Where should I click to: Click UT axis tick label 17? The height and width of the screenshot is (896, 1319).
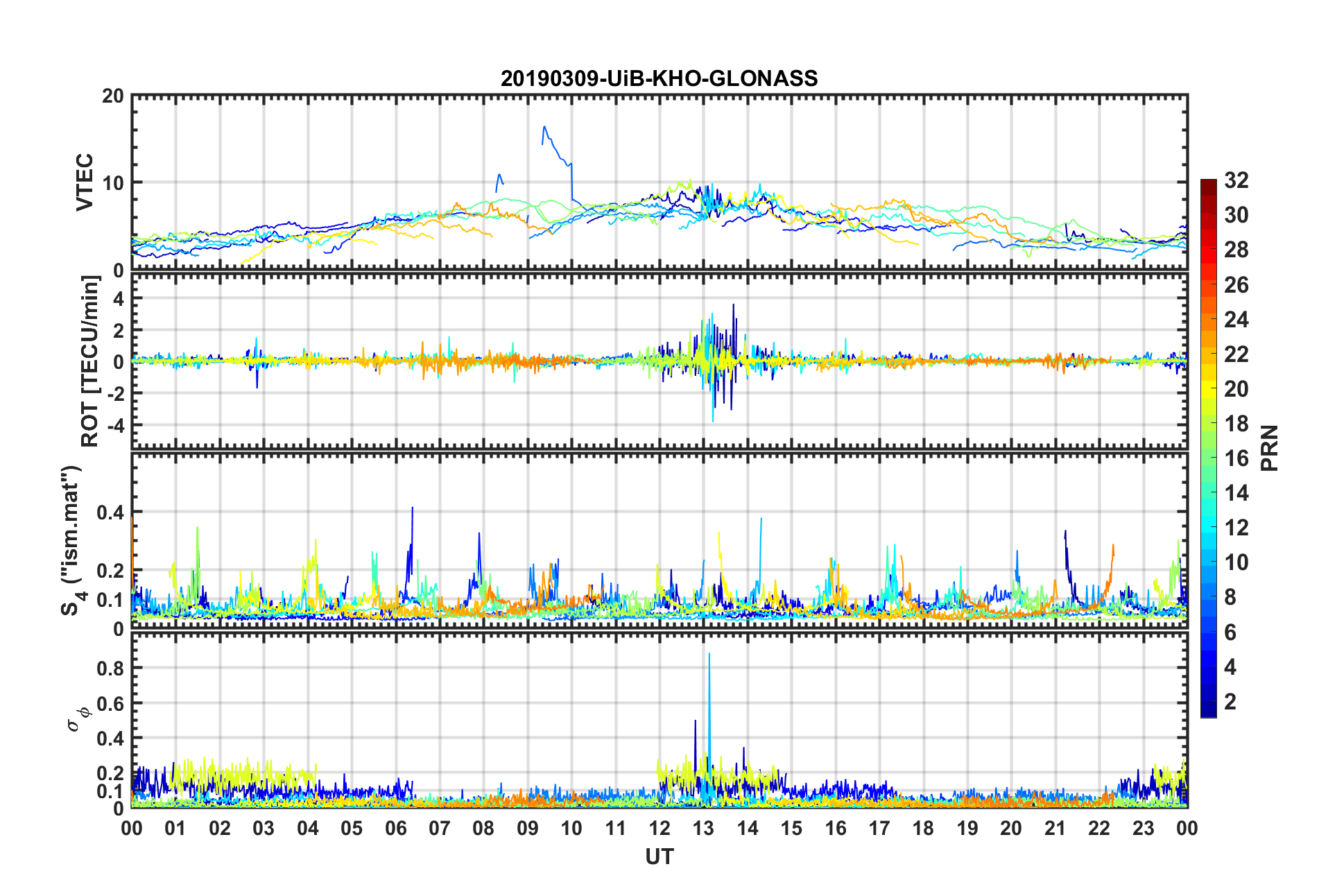click(x=879, y=828)
